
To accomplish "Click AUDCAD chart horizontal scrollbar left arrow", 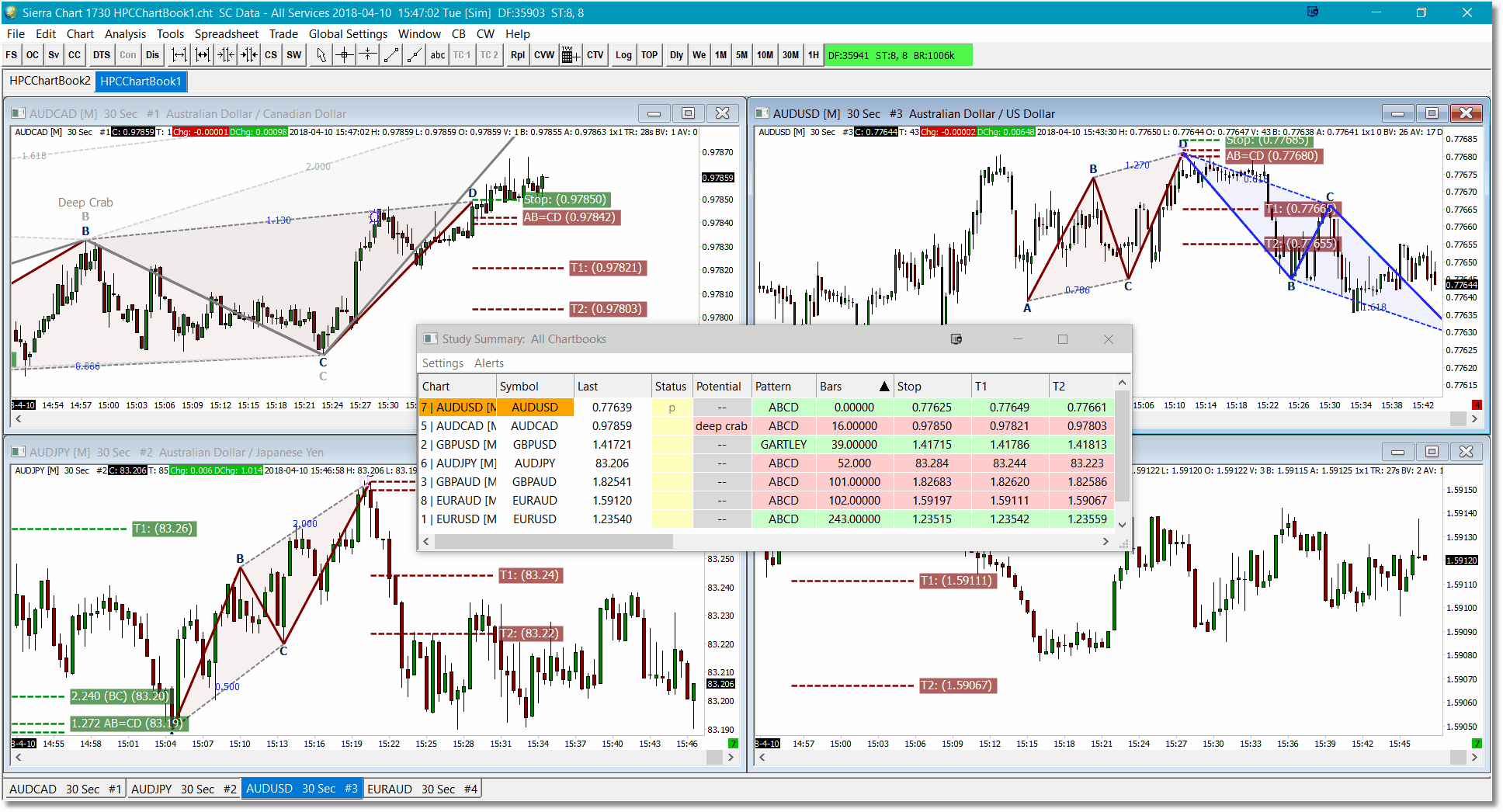I will [19, 419].
